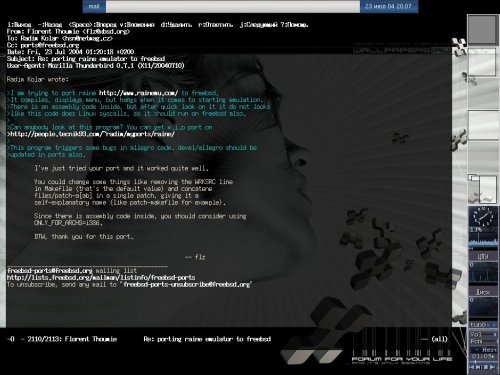This screenshot has height=375, width=500.
Task: Click the previous track button
Action: pyautogui.click(x=472, y=367)
